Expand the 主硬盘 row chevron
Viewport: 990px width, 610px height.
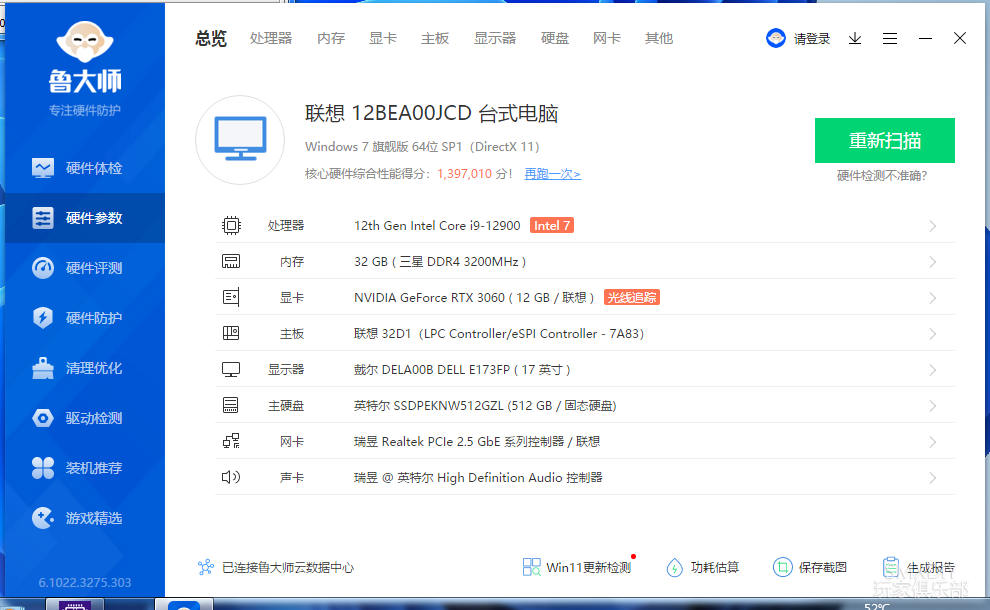pyautogui.click(x=933, y=406)
